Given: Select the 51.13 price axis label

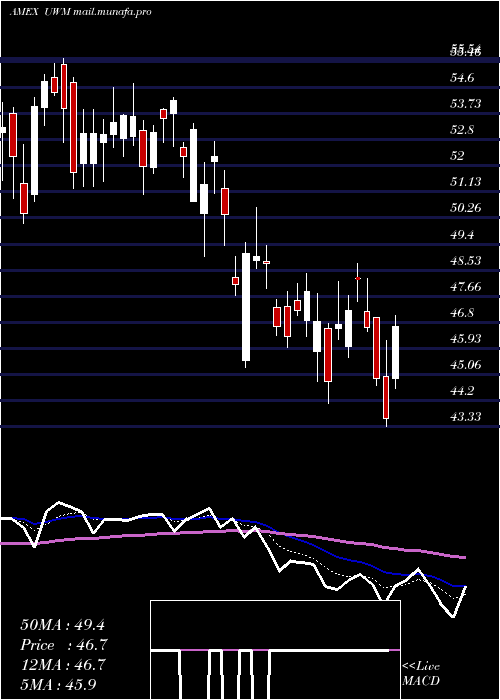Looking at the screenshot, I should (x=467, y=182).
